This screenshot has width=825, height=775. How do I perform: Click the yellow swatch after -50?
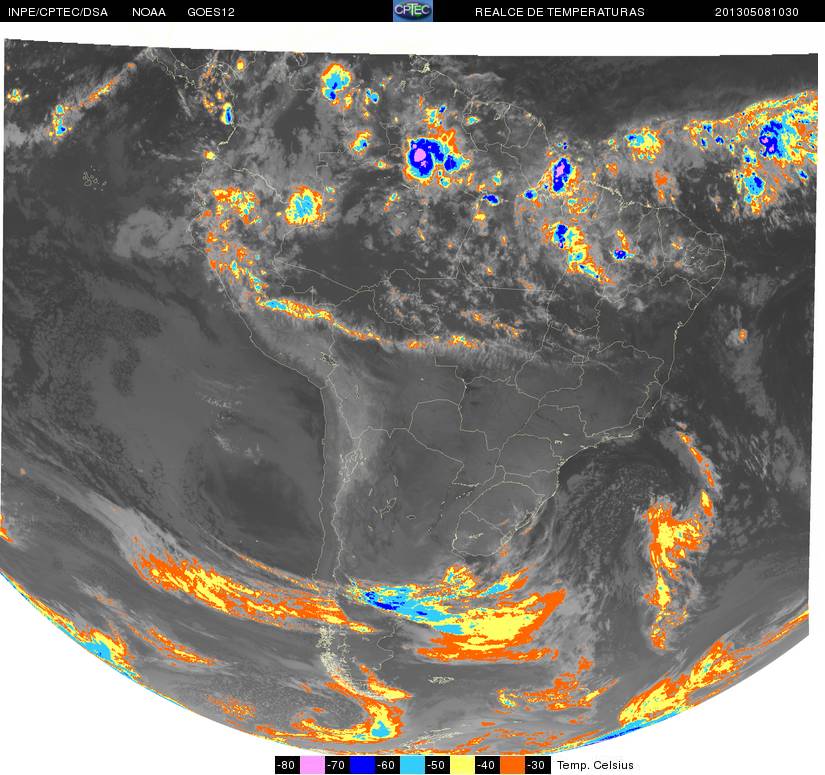[x=462, y=765]
